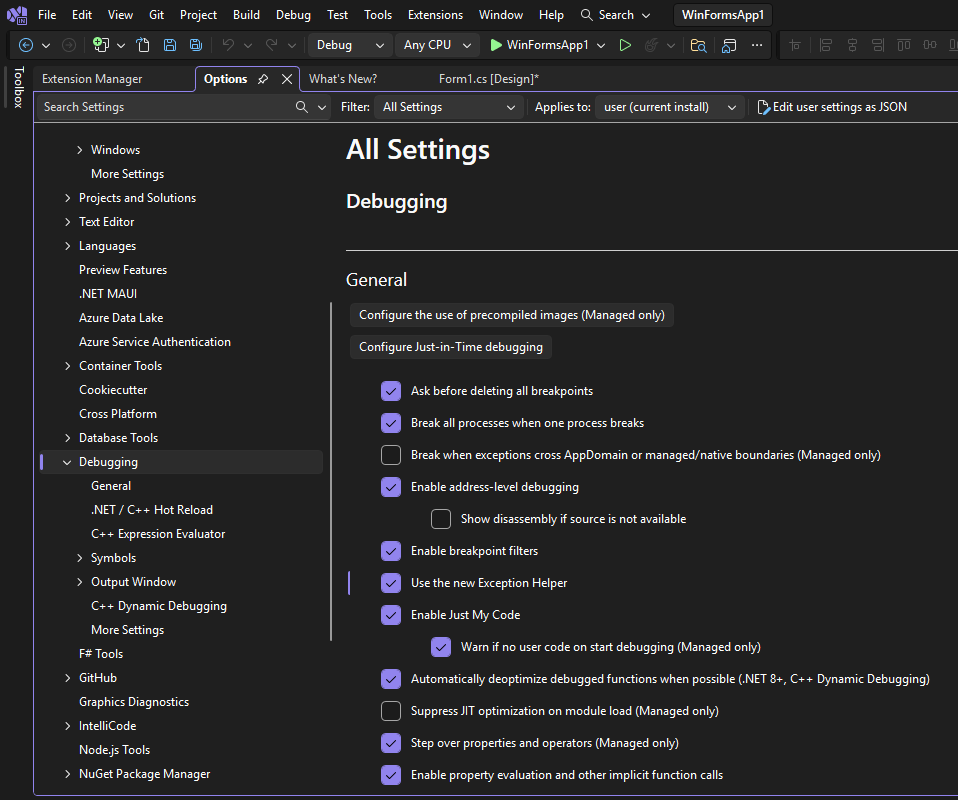Open the Applies to user dropdown
The image size is (958, 800).
point(670,107)
